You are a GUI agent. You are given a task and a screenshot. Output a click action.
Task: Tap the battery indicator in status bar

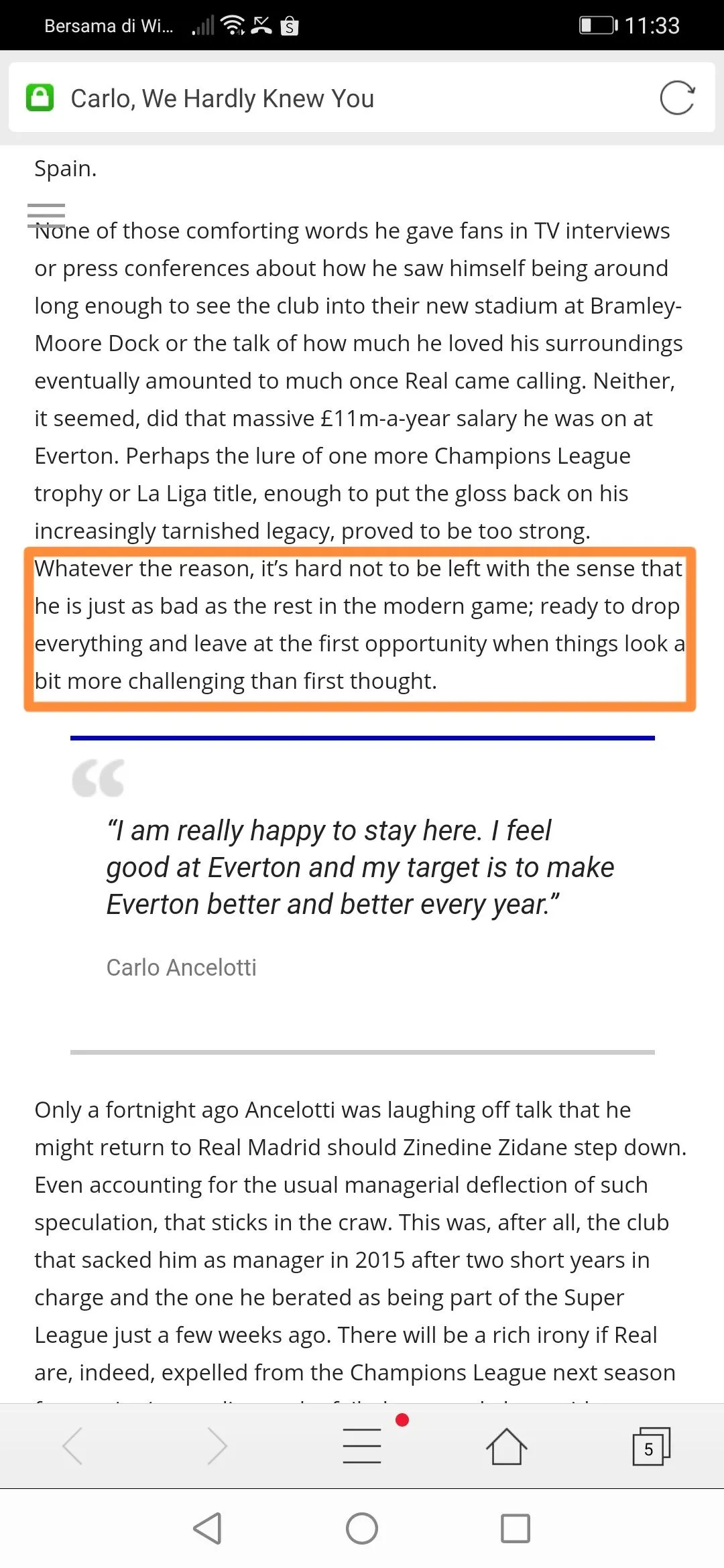tap(597, 25)
